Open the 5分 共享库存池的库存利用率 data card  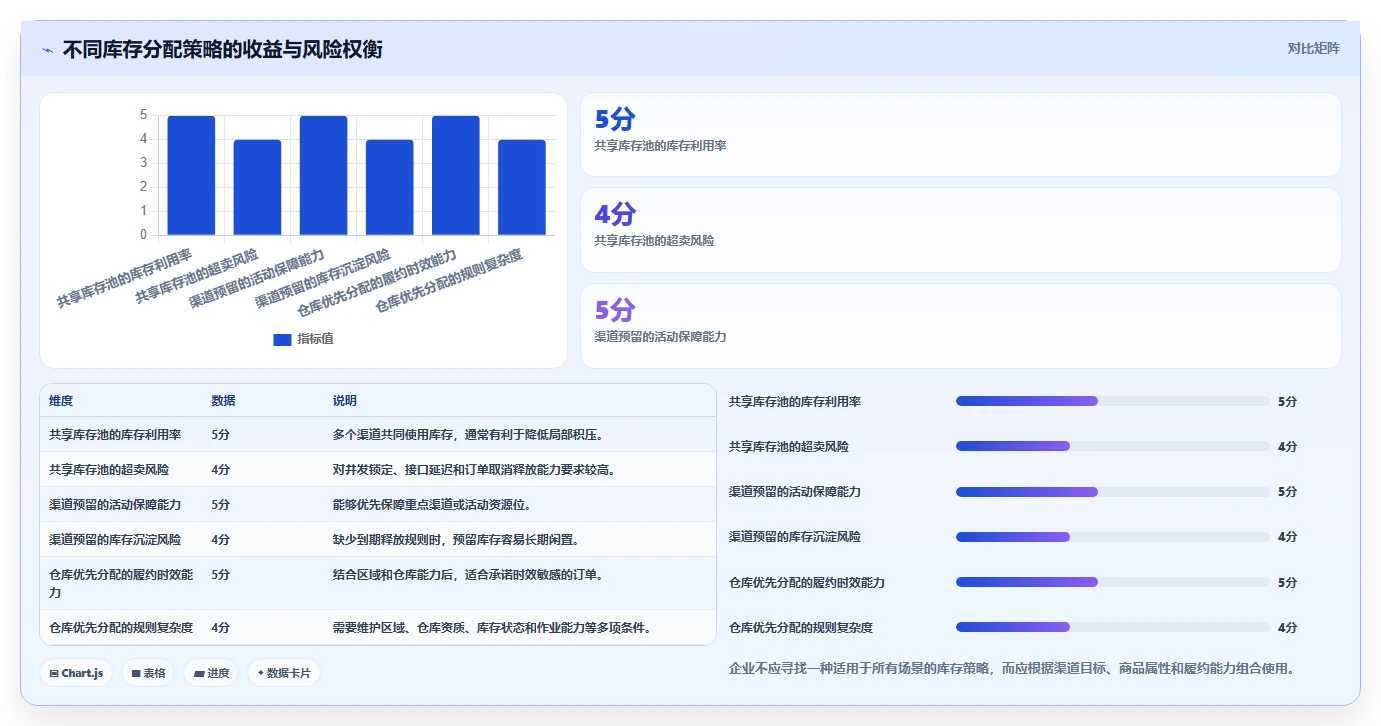pyautogui.click(x=960, y=135)
